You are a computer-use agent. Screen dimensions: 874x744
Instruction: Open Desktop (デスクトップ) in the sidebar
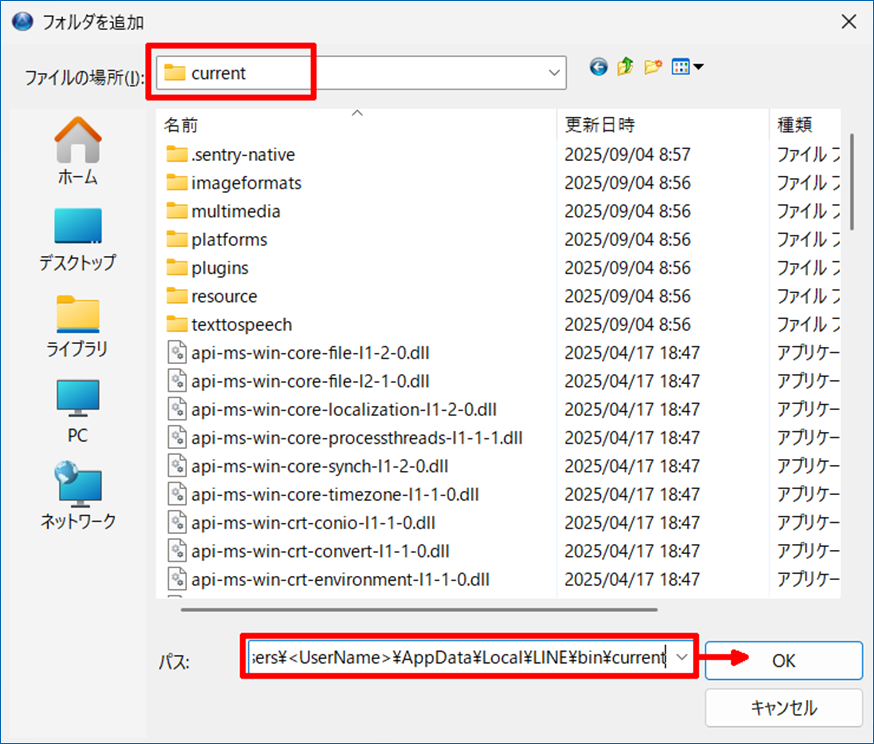coord(77,239)
